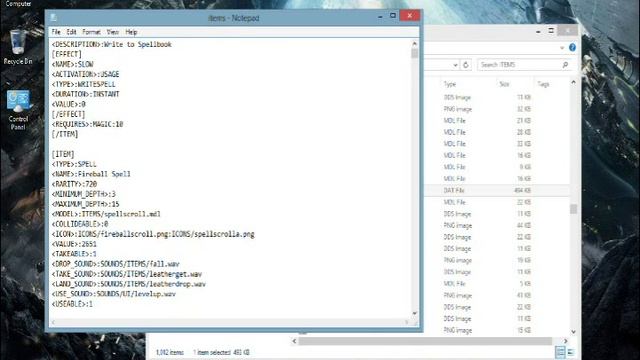640x360 pixels.
Task: Select the DAT File row in Explorer
Action: (497, 190)
